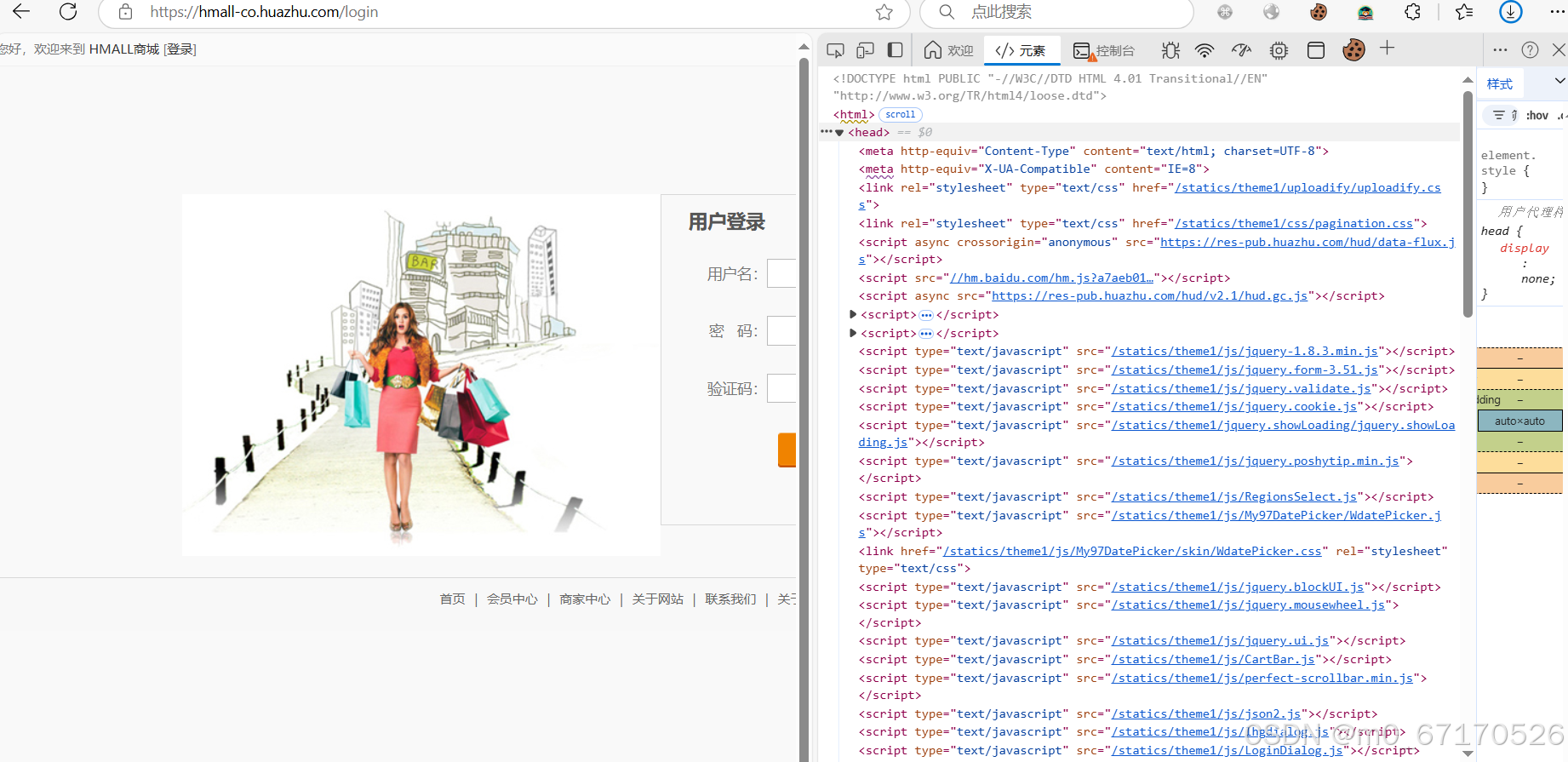Open the graduate avatar extension
The image size is (1568, 762).
tap(1365, 12)
